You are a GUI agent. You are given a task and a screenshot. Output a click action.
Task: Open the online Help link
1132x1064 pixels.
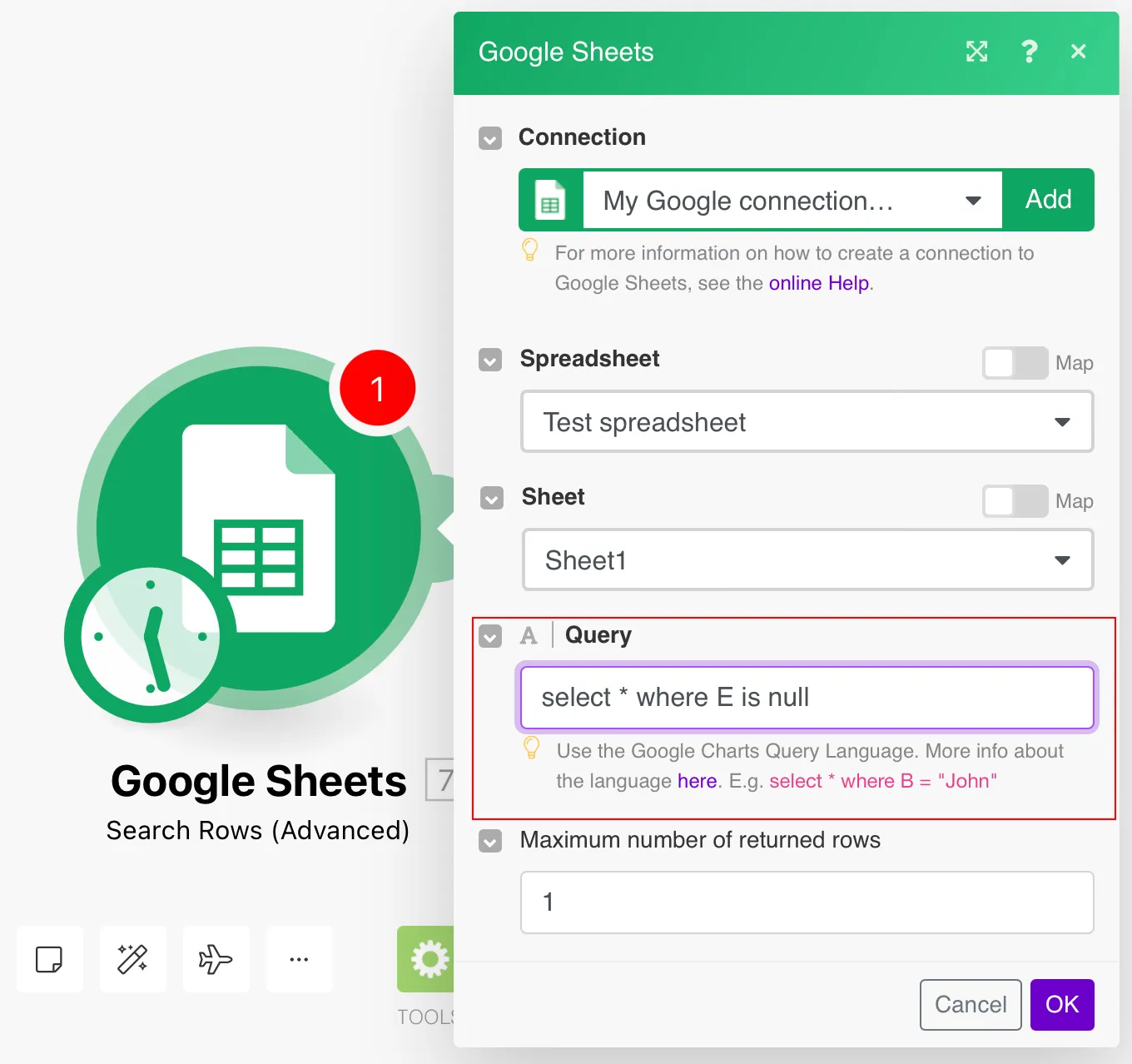[819, 283]
